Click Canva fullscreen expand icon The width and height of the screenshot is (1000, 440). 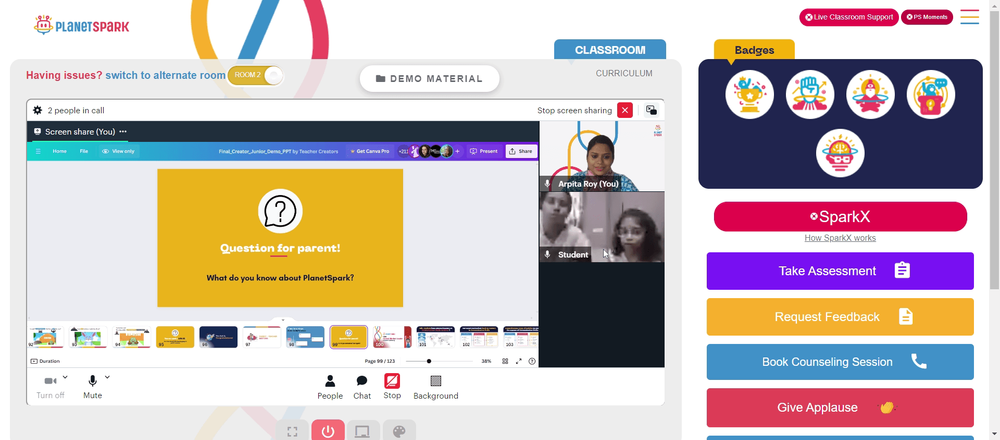click(x=518, y=361)
